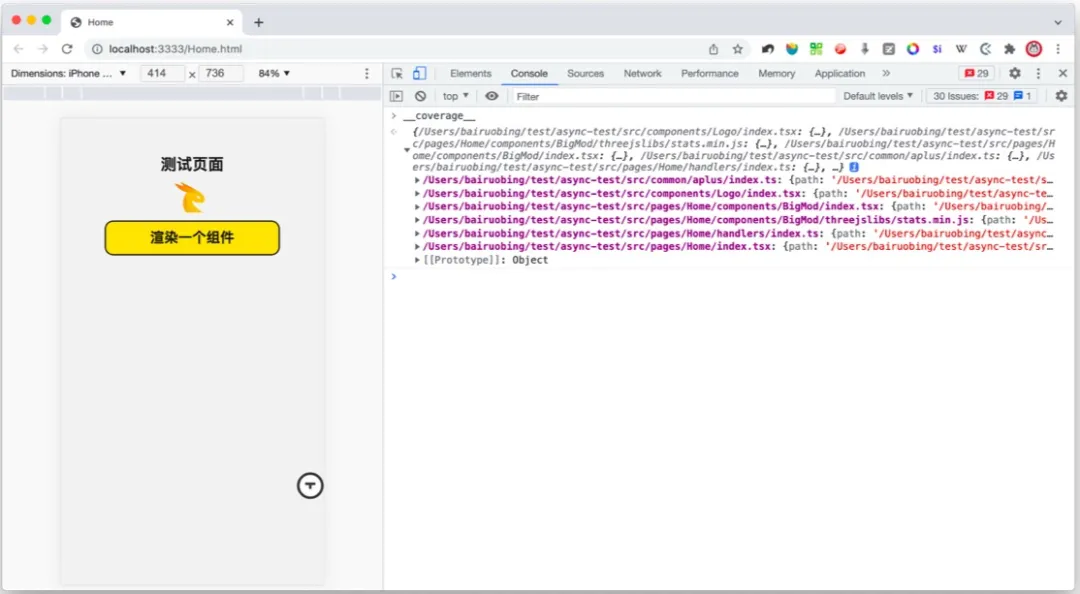Reload the page with the refresh icon
This screenshot has width=1080, height=594.
[x=67, y=49]
